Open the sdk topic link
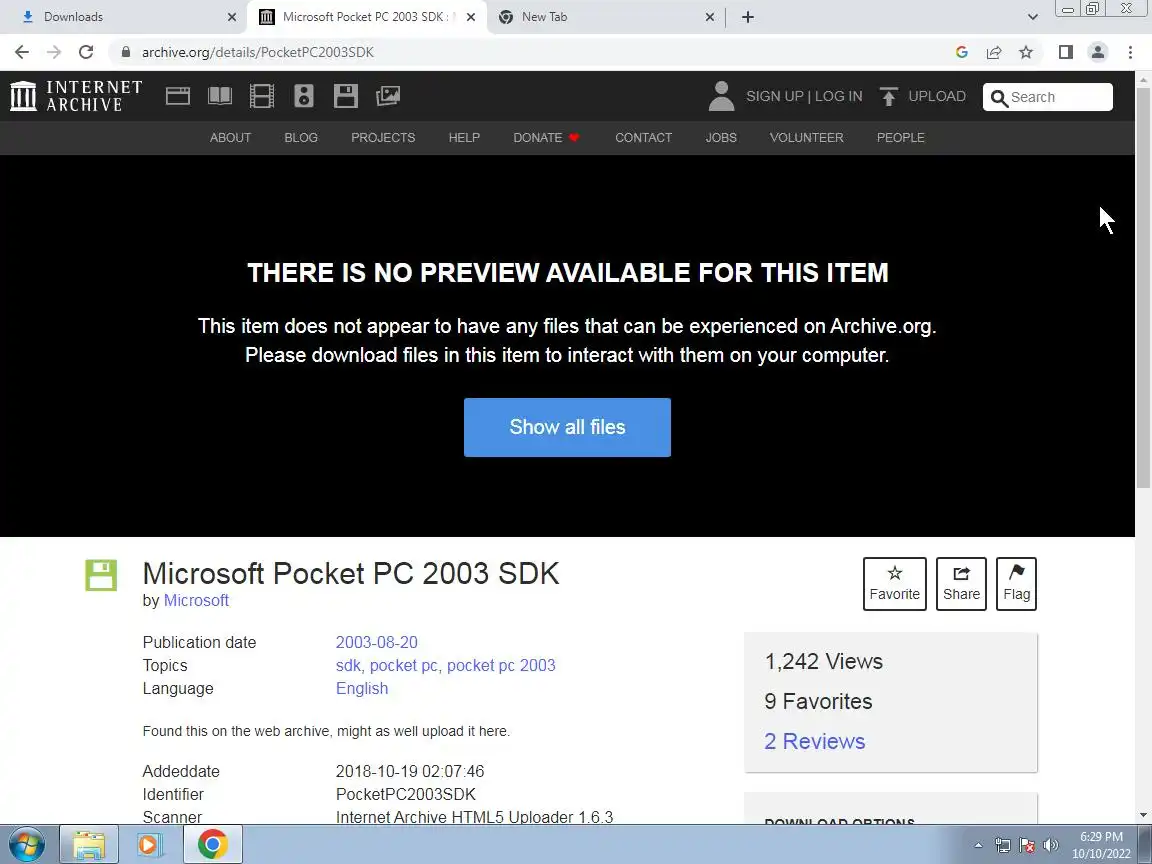This screenshot has width=1152, height=864. coord(348,666)
